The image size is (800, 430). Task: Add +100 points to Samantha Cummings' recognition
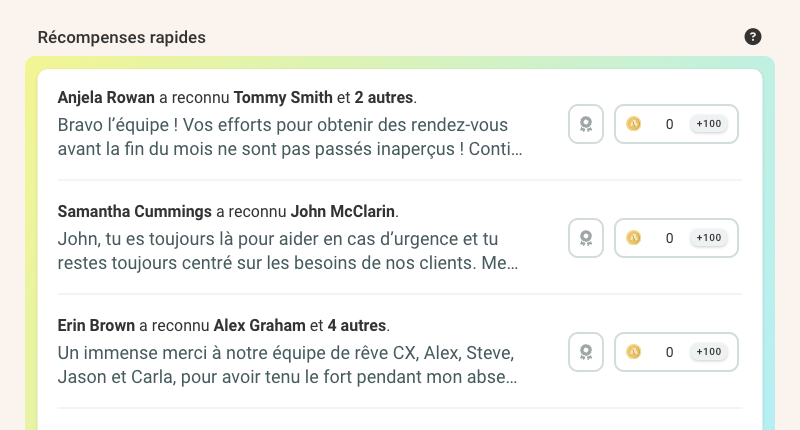pos(708,238)
